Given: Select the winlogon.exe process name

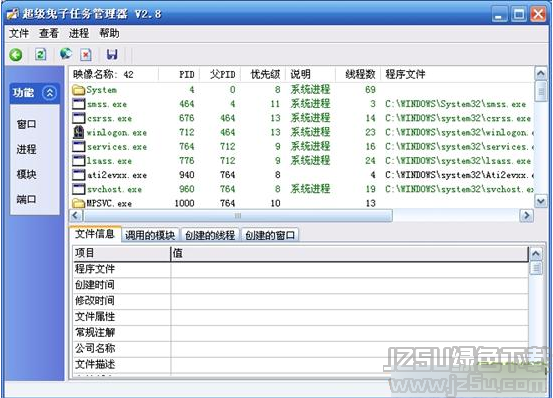Looking at the screenshot, I should click(117, 133).
